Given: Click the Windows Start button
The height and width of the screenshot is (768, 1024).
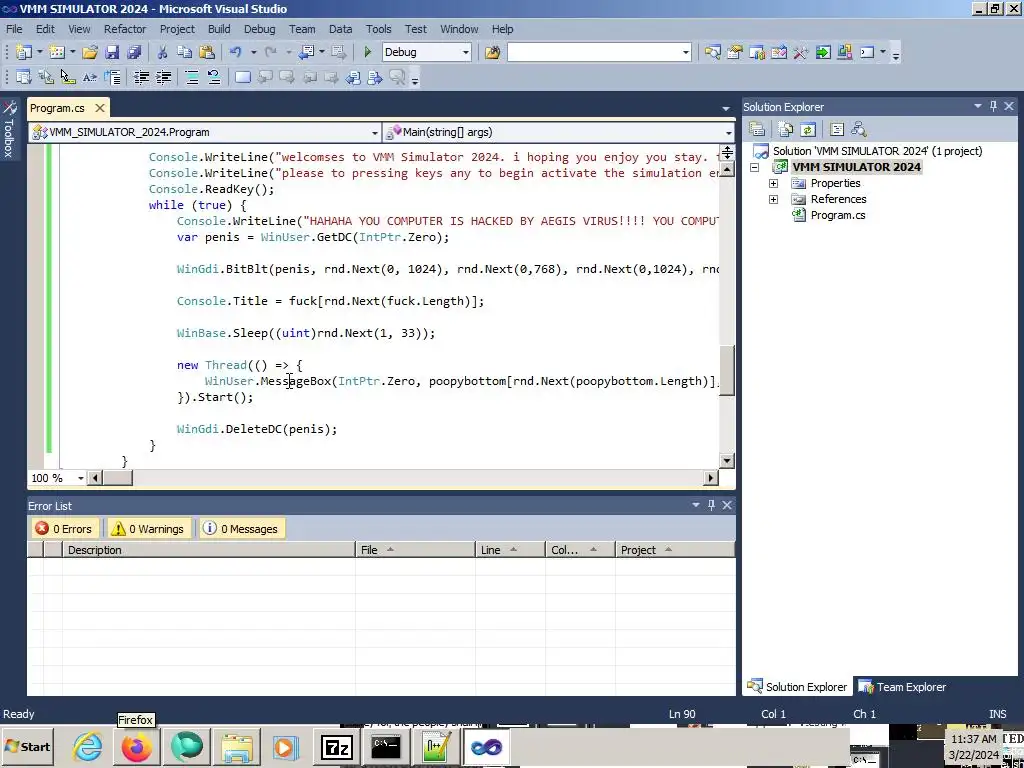Looking at the screenshot, I should tap(28, 746).
